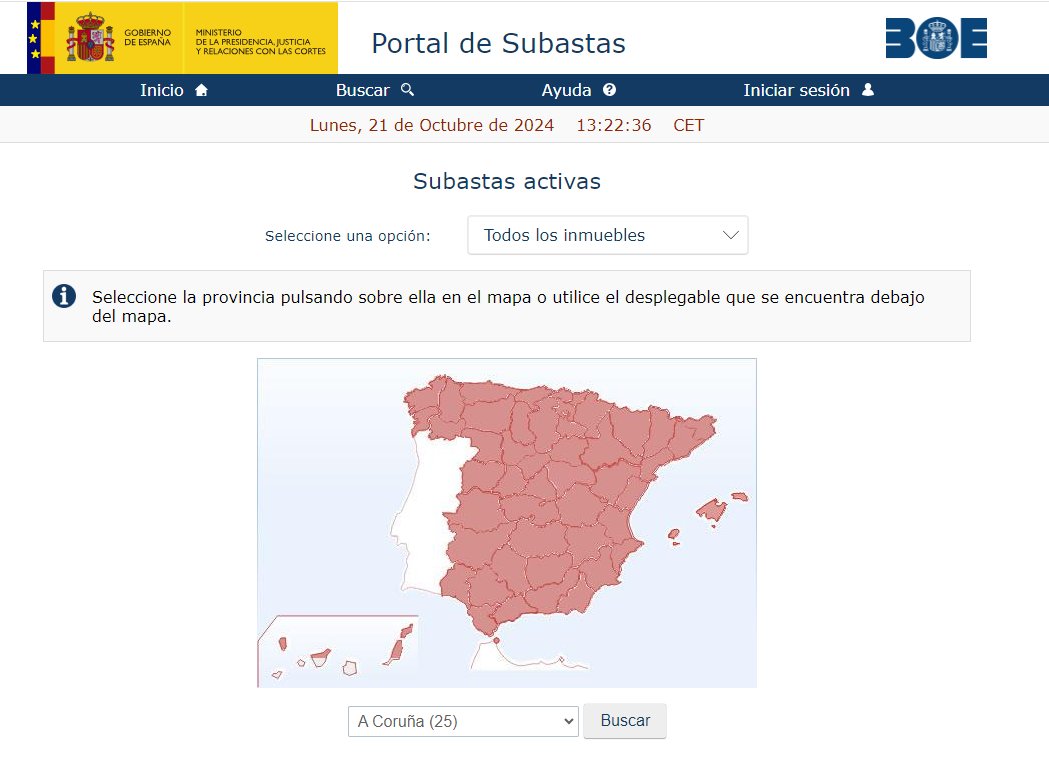Click the chevron on the inmuebles selector
Screen dimensions: 1049x778
pos(732,235)
